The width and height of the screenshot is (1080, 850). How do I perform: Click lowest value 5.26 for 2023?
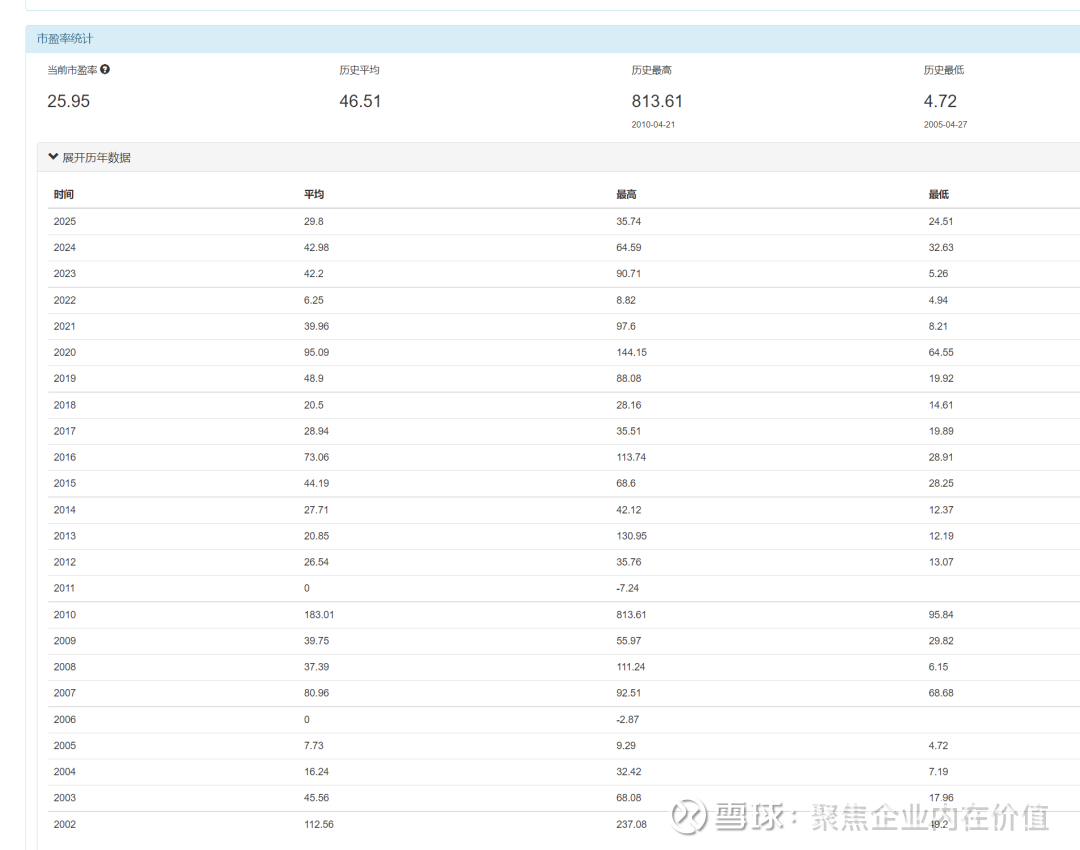(x=938, y=273)
